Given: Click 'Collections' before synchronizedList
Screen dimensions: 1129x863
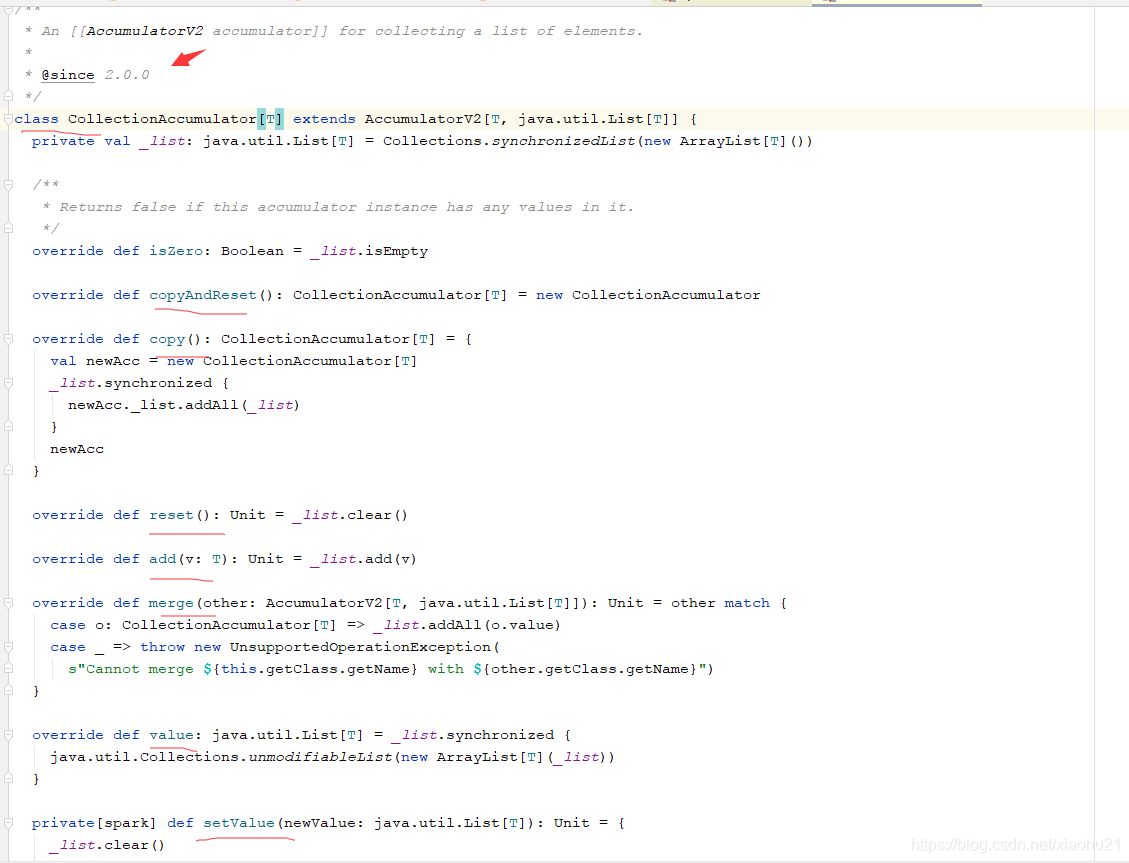Looking at the screenshot, I should [432, 141].
